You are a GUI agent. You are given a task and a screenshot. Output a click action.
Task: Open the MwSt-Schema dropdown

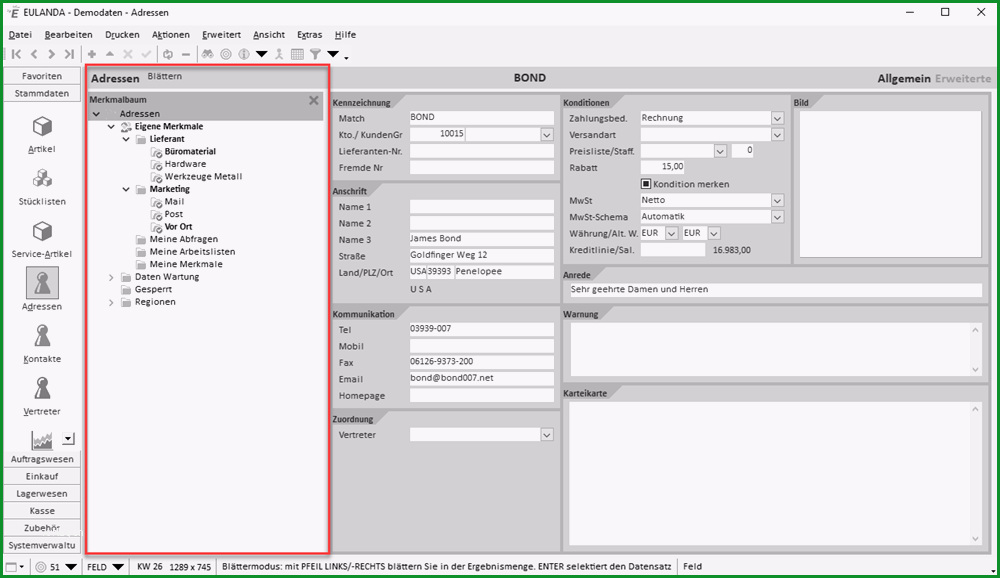pyautogui.click(x=777, y=217)
